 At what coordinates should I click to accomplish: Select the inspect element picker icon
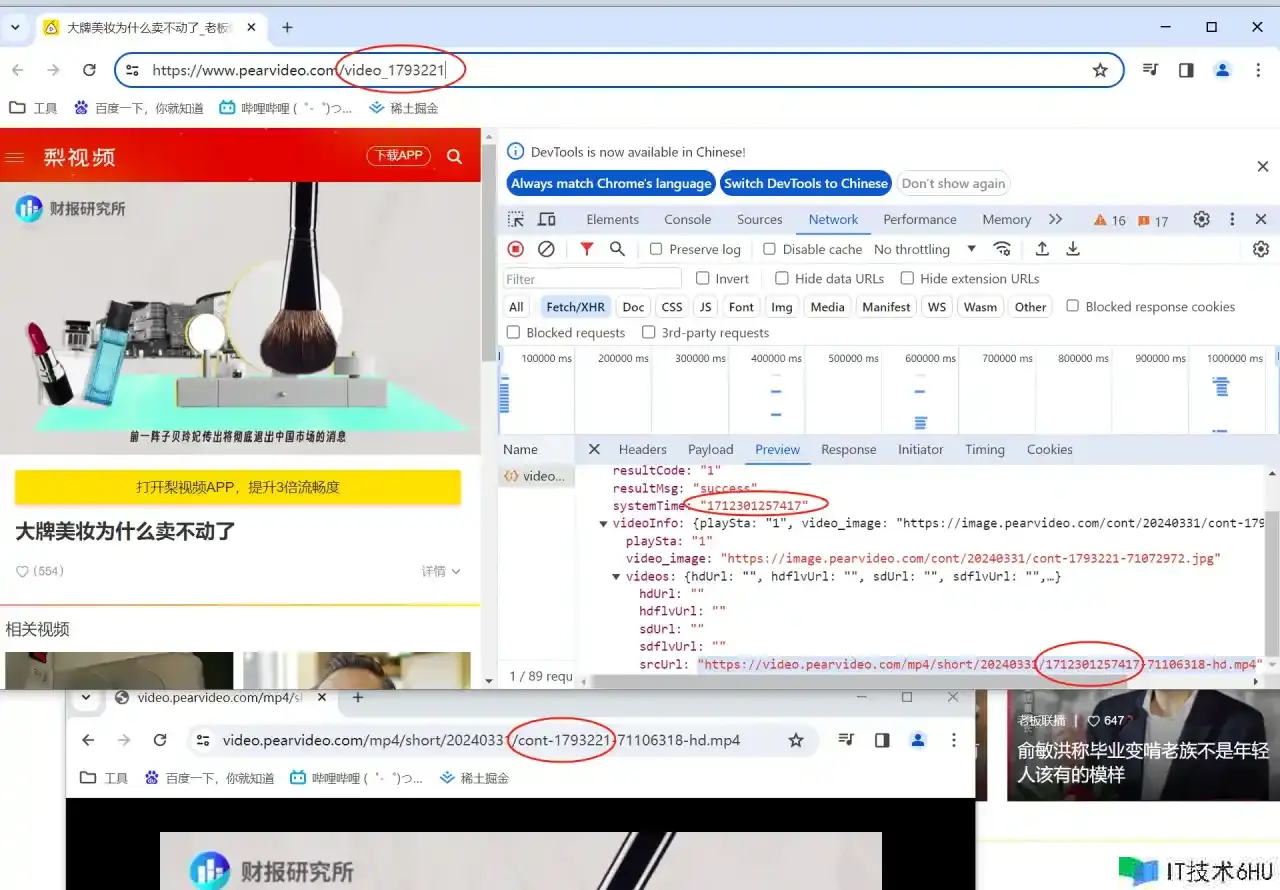click(x=516, y=219)
